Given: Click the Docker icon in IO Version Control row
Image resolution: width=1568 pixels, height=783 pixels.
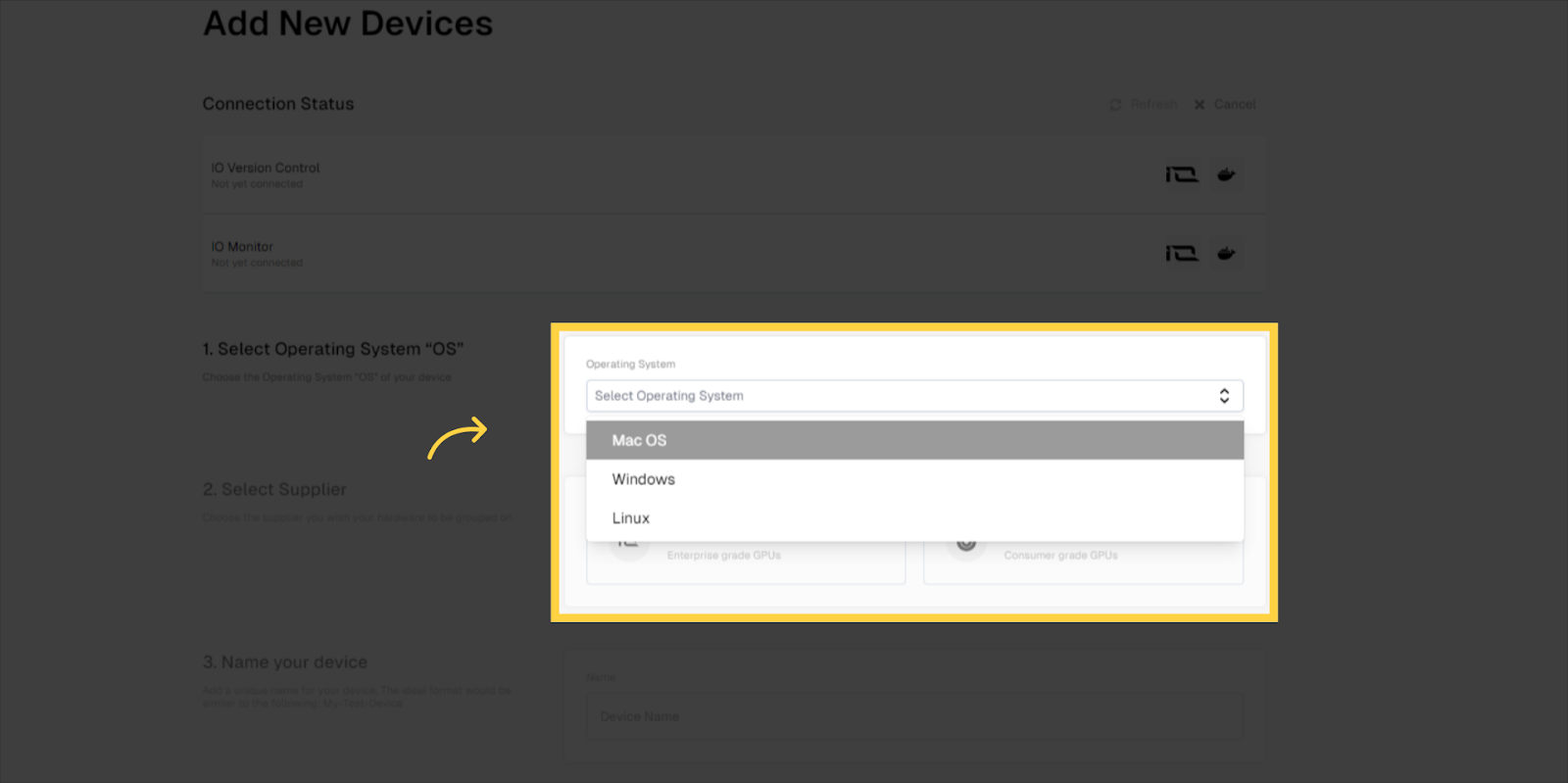Looking at the screenshot, I should [1226, 174].
